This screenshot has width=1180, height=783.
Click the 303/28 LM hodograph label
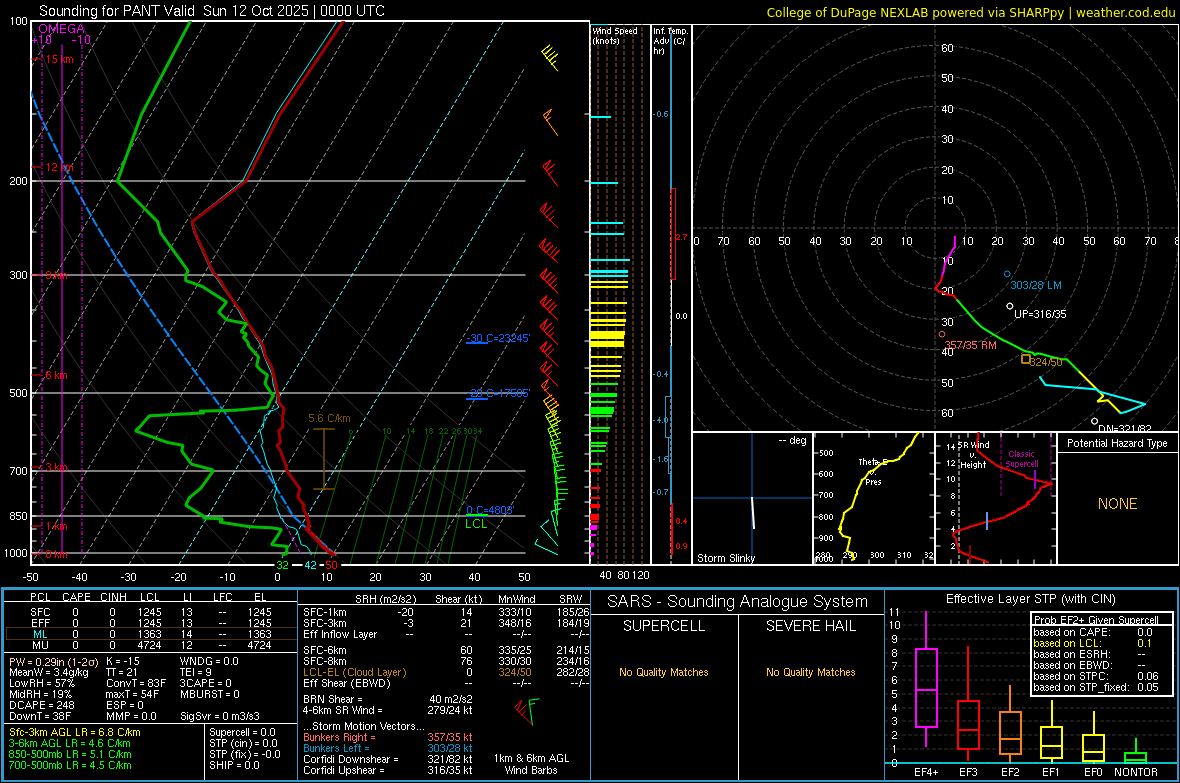click(1036, 285)
